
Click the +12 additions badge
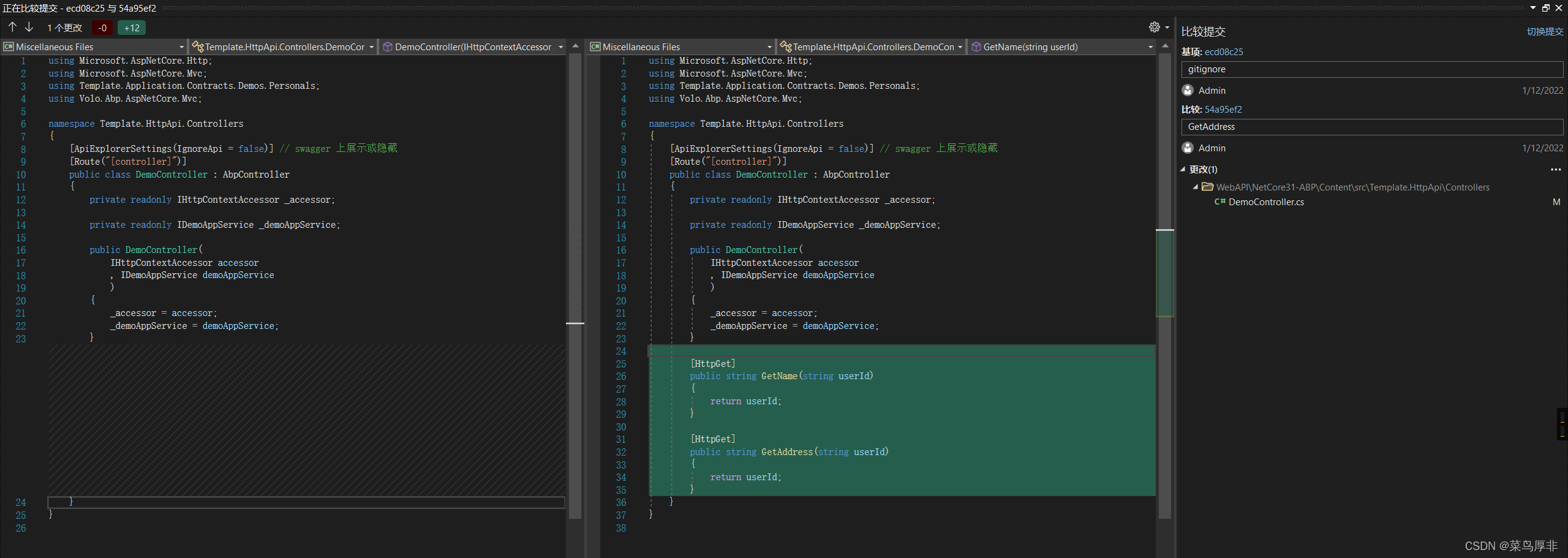[x=132, y=28]
